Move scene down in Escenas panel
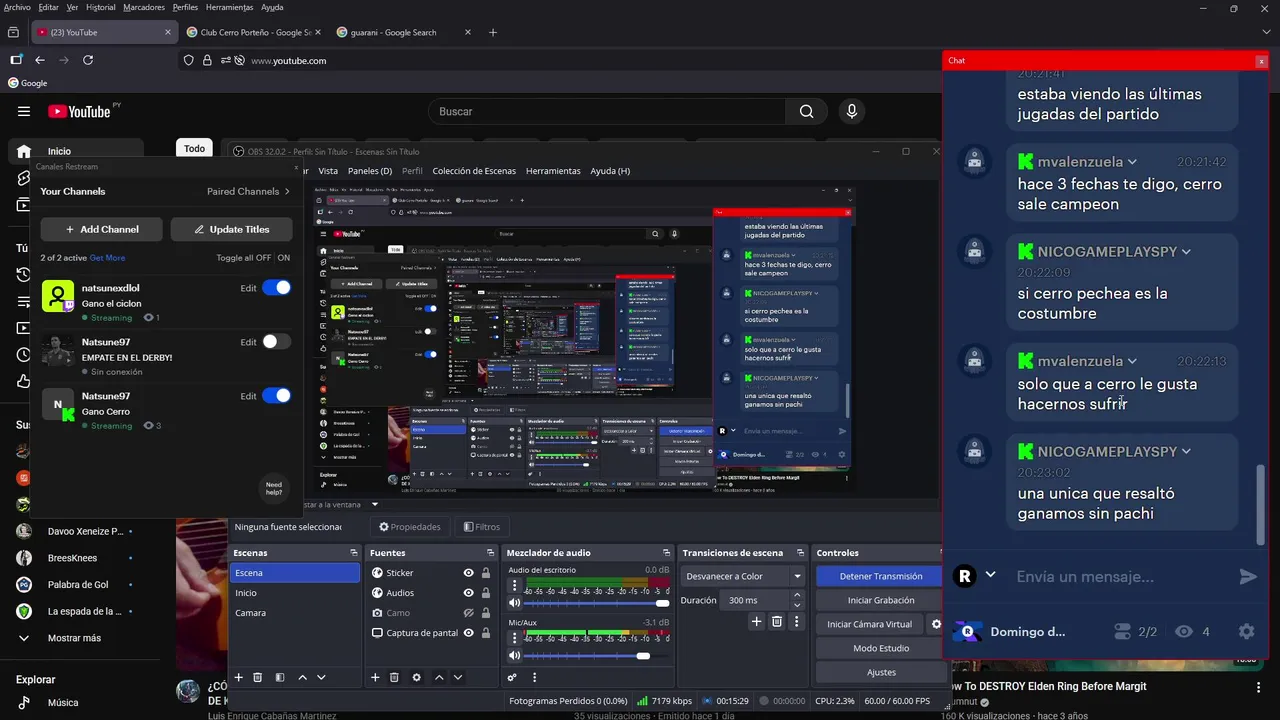1280x720 pixels. click(321, 677)
